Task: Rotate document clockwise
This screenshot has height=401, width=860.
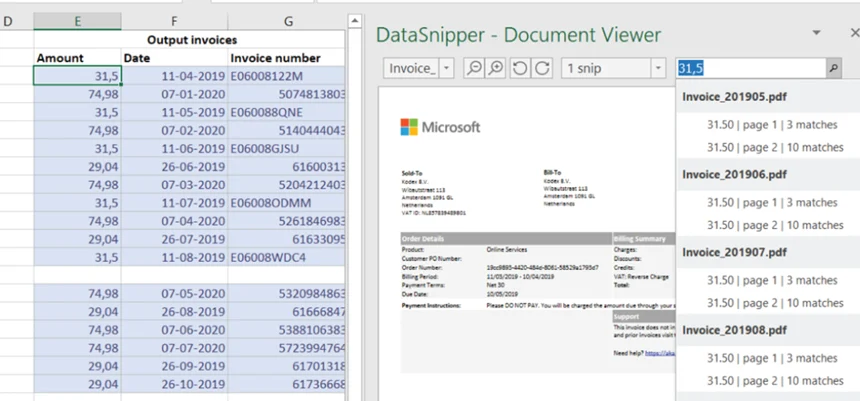Action: point(541,68)
